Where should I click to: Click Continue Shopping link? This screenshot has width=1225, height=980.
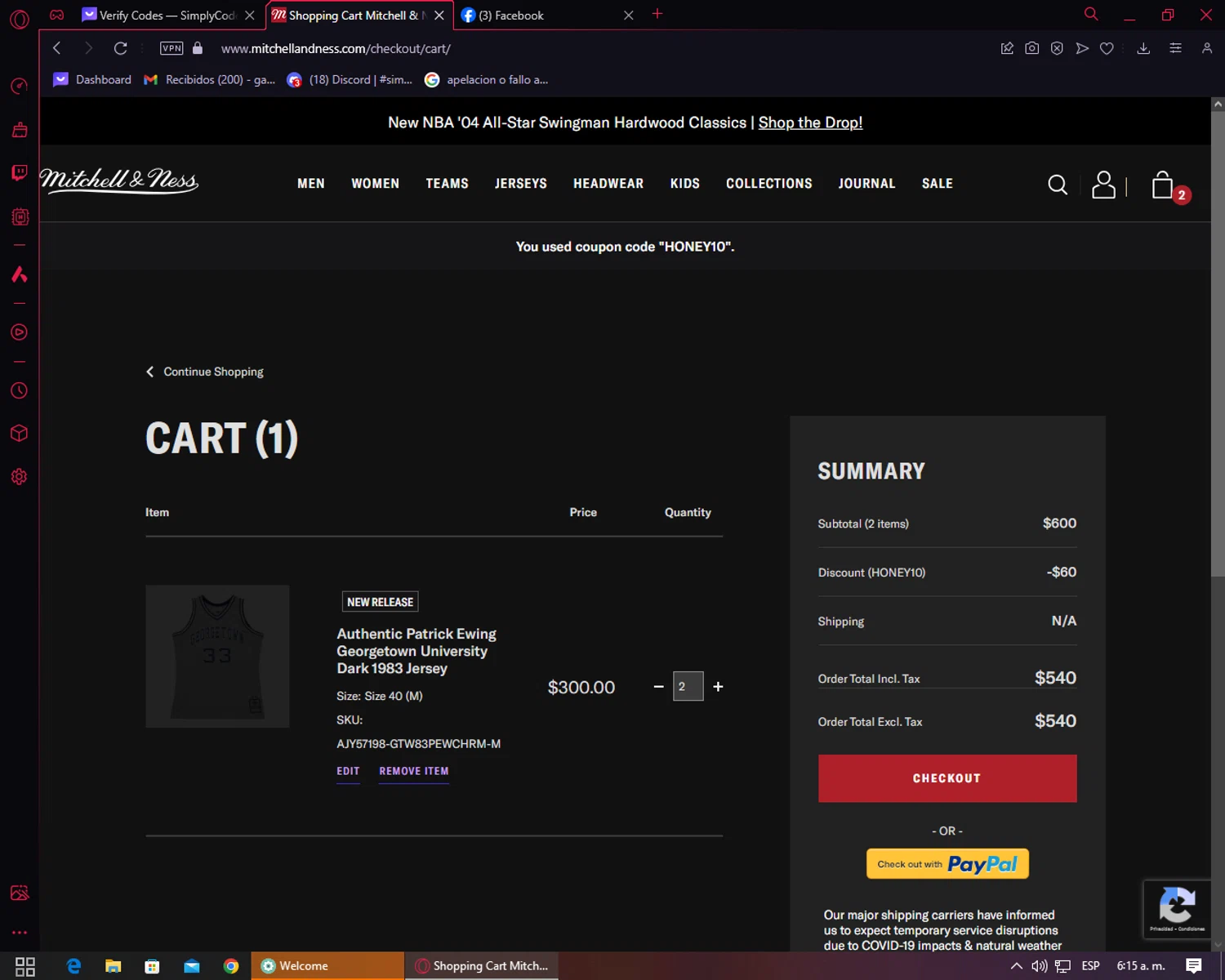[x=205, y=372]
